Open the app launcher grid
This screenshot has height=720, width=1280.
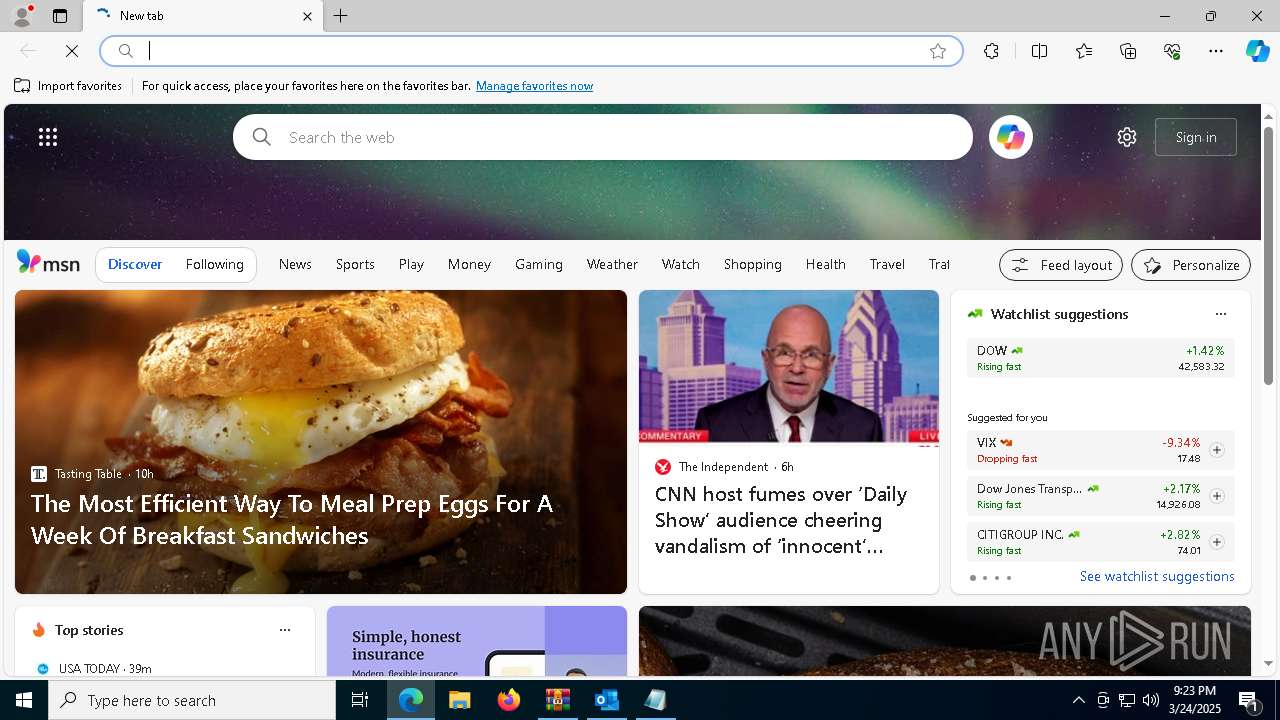(48, 137)
